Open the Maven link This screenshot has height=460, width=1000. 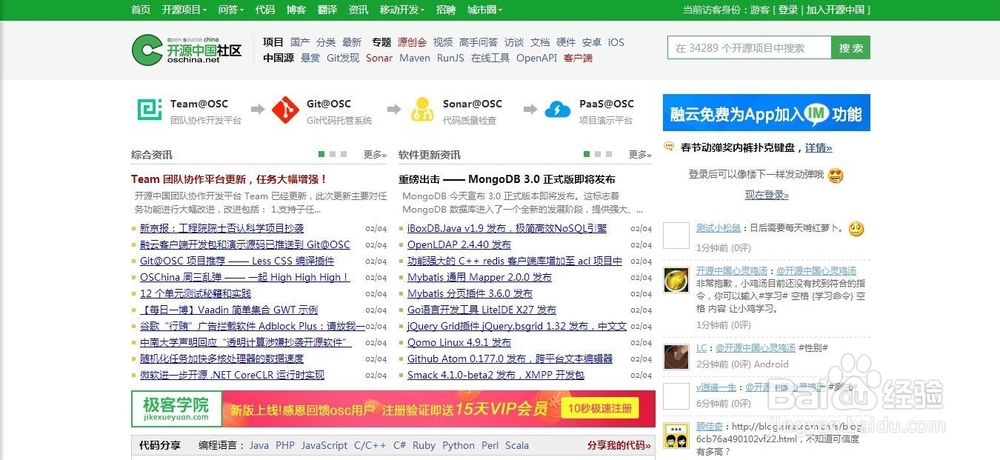point(415,58)
